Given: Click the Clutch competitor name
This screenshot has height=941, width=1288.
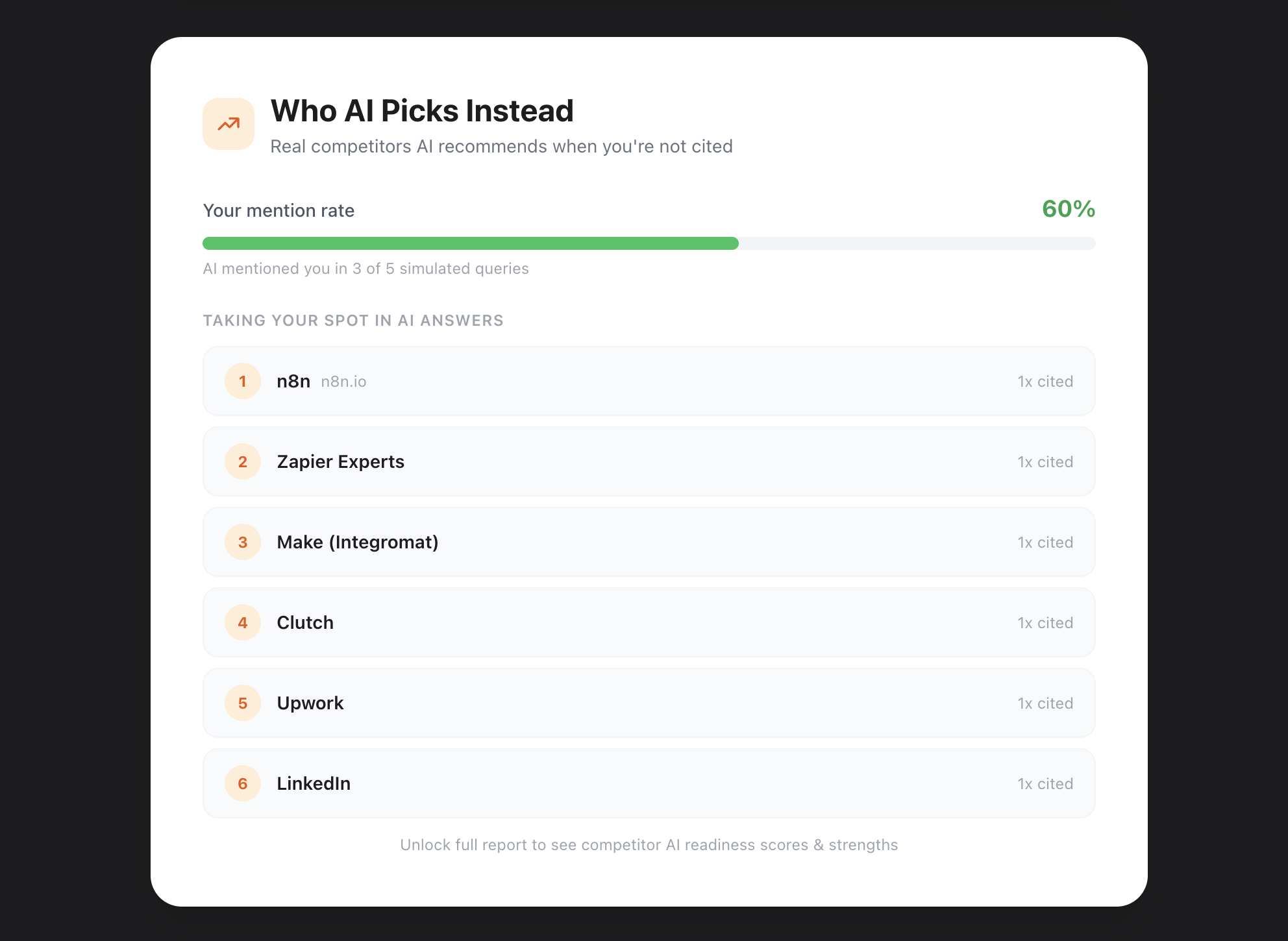Looking at the screenshot, I should pyautogui.click(x=305, y=622).
